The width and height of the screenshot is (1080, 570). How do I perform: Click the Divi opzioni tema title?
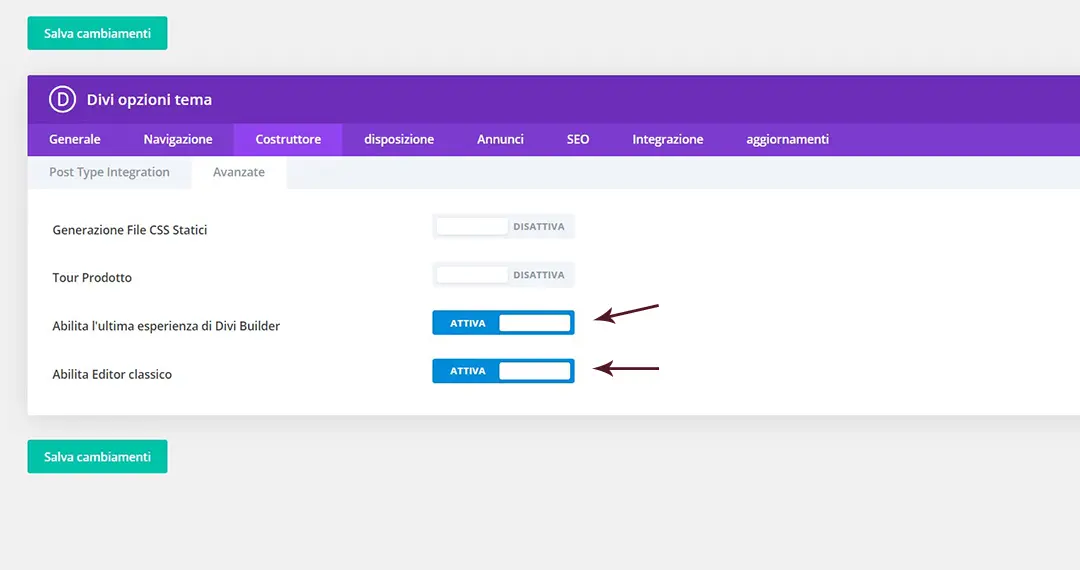[149, 100]
